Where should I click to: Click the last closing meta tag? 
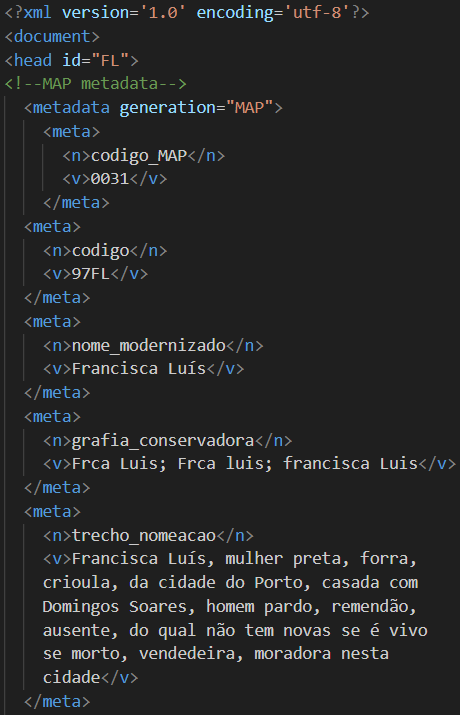pyautogui.click(x=57, y=701)
